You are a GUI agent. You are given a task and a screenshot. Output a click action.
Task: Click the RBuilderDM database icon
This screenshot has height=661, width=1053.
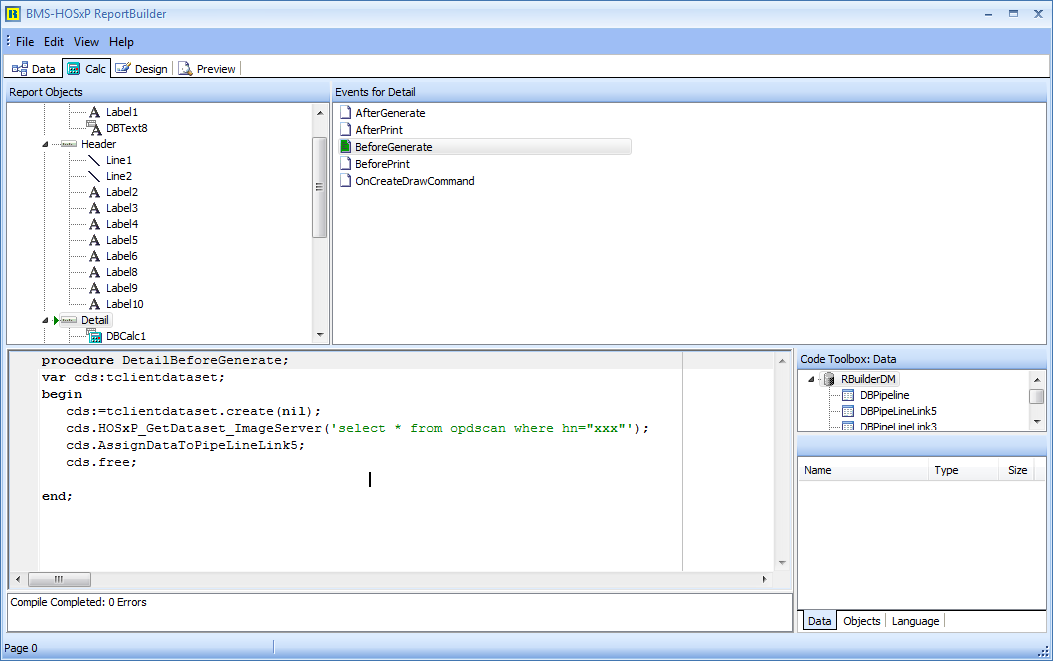pyautogui.click(x=829, y=379)
